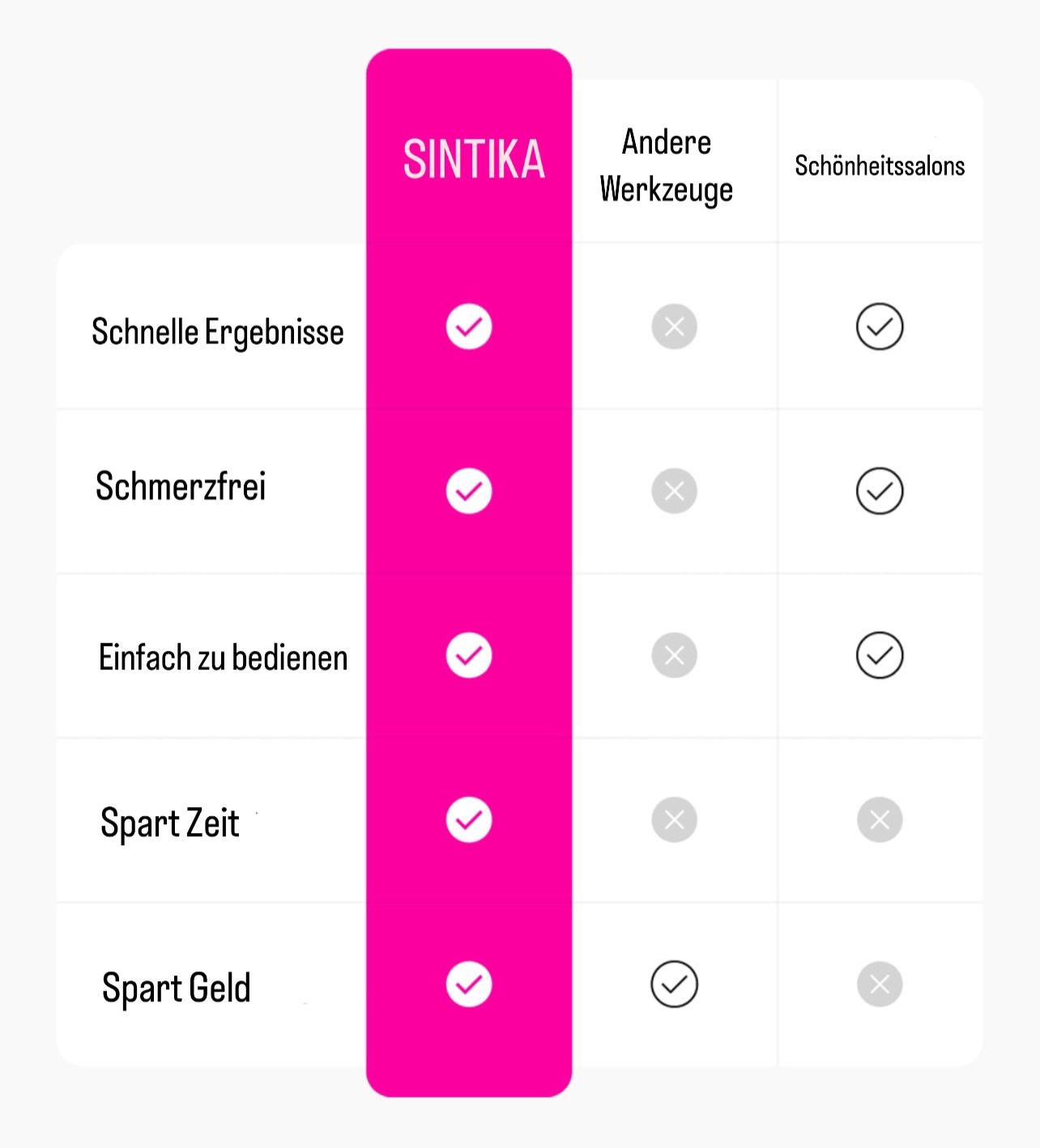Click SINTIKA checkmark for Schnelle Ergebnisse
This screenshot has height=1148, width=1040.
(x=469, y=327)
